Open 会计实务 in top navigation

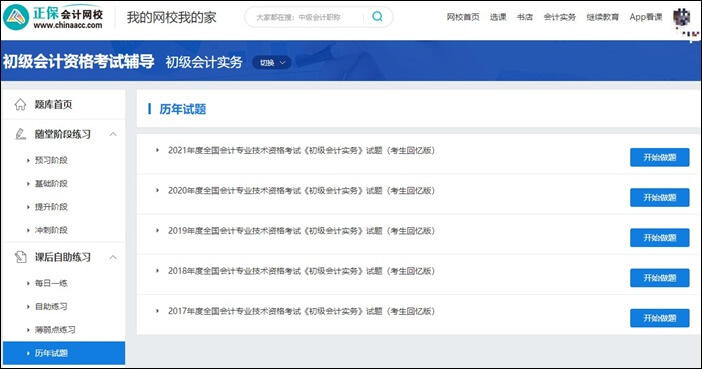[x=560, y=17]
